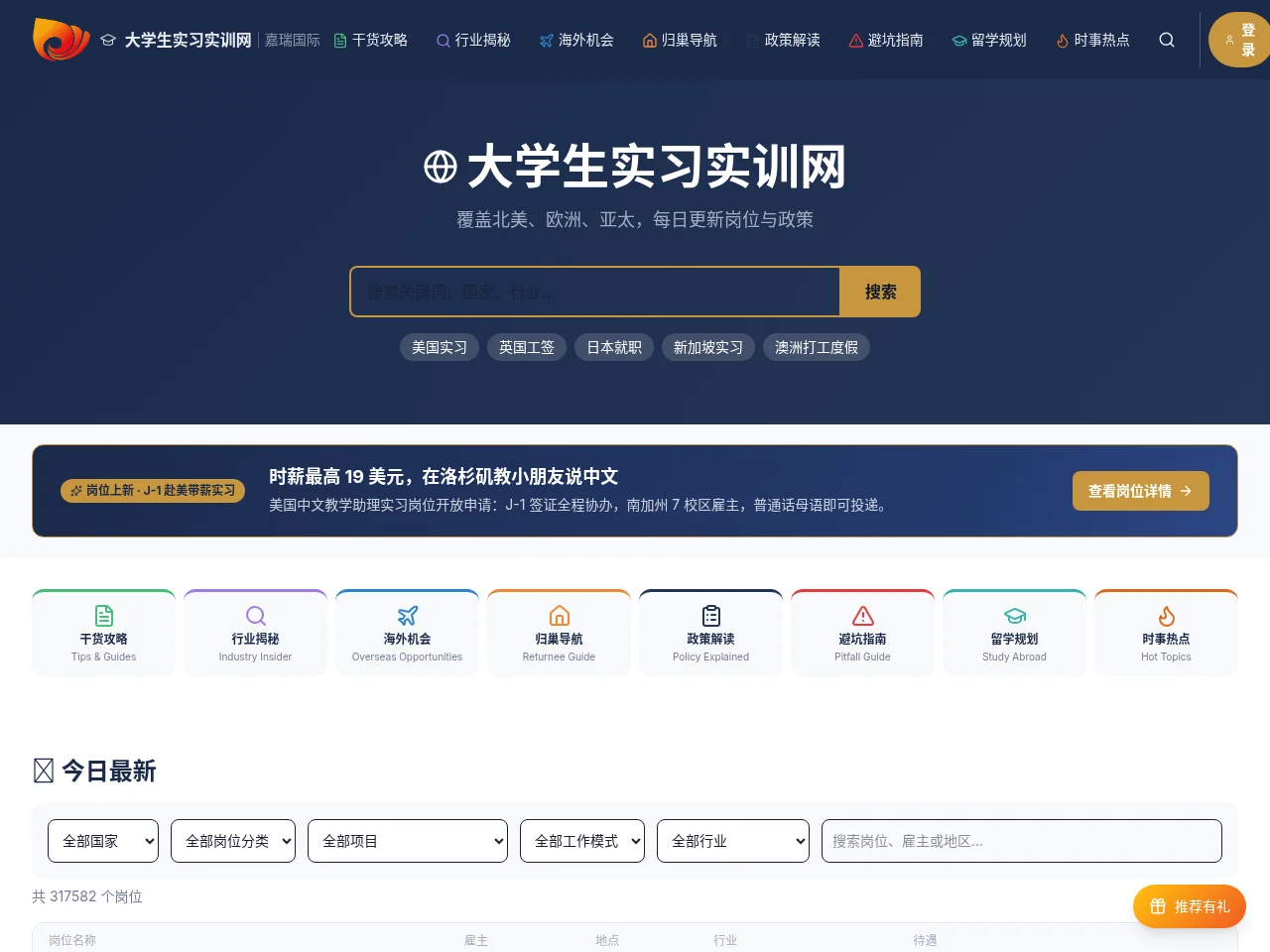Image resolution: width=1270 pixels, height=952 pixels.
Task: Click the 岗位上新 · J-1赴美带薪实习 badge
Action: (153, 491)
